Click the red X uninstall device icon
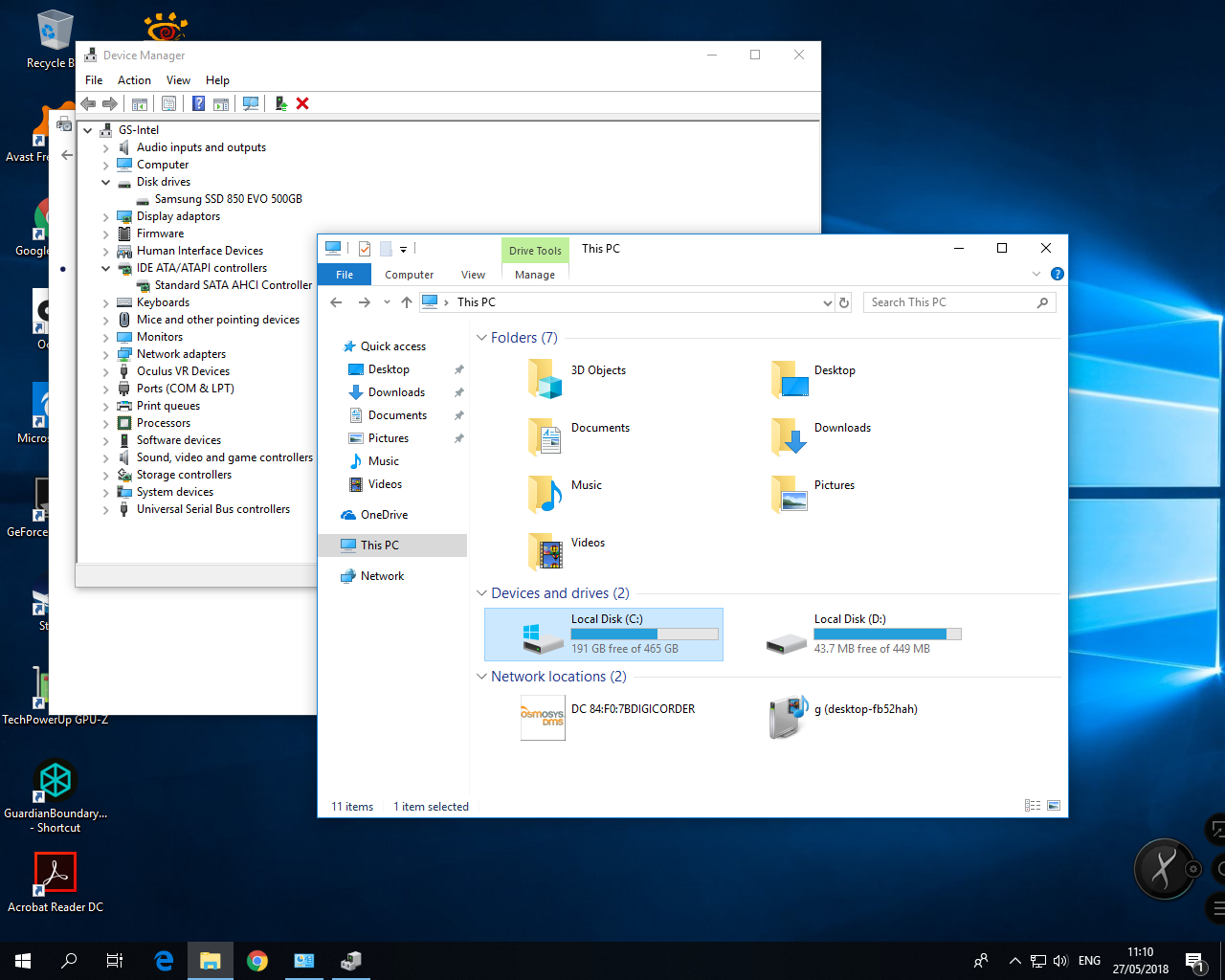 pyautogui.click(x=302, y=103)
